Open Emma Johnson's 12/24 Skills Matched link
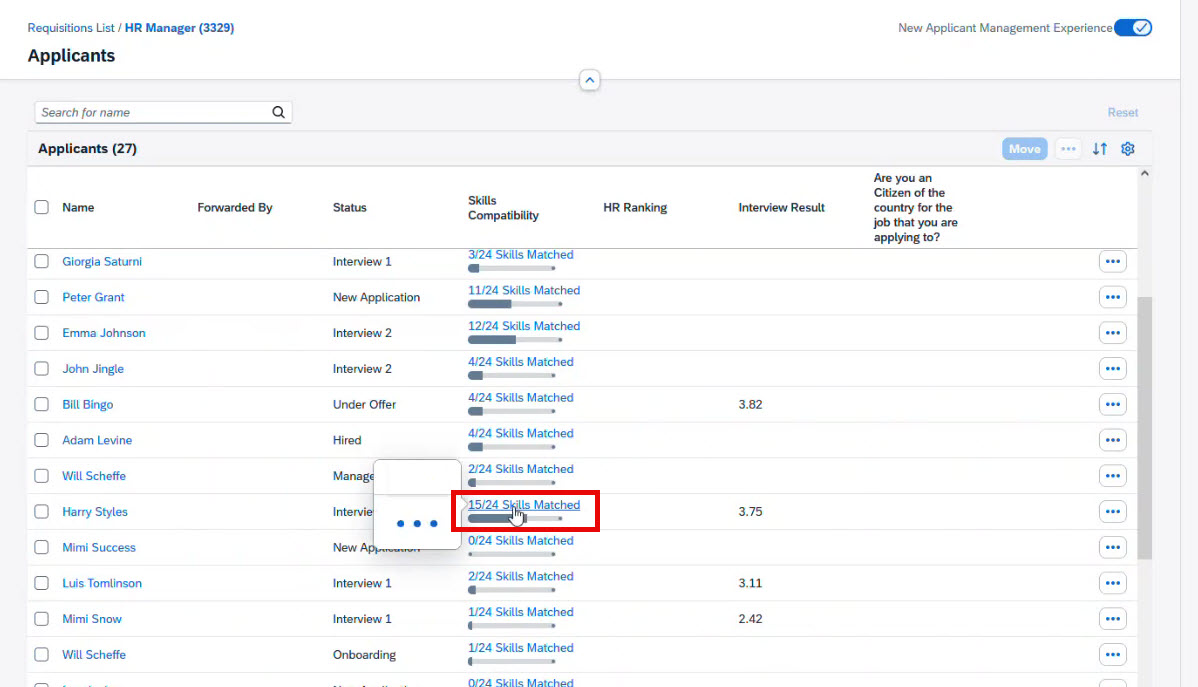The width and height of the screenshot is (1198, 687). (x=523, y=326)
